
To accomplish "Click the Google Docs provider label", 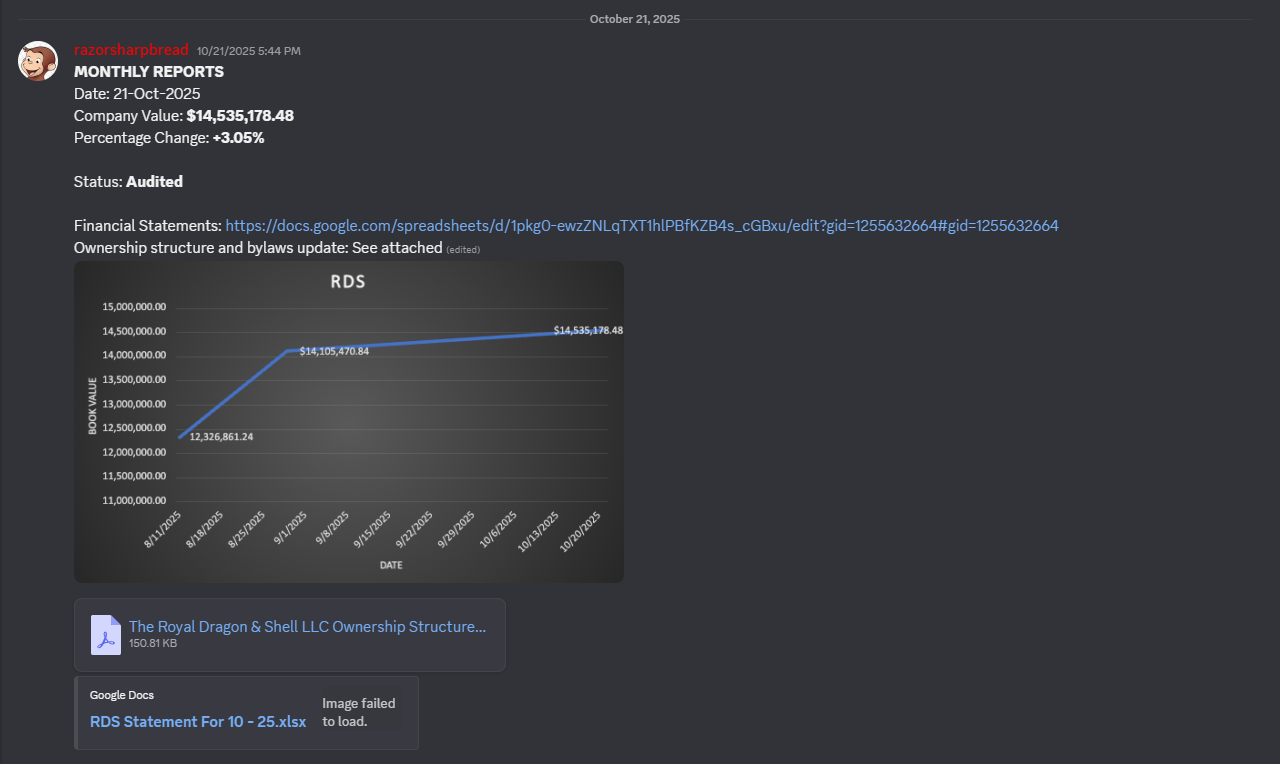I will (121, 695).
